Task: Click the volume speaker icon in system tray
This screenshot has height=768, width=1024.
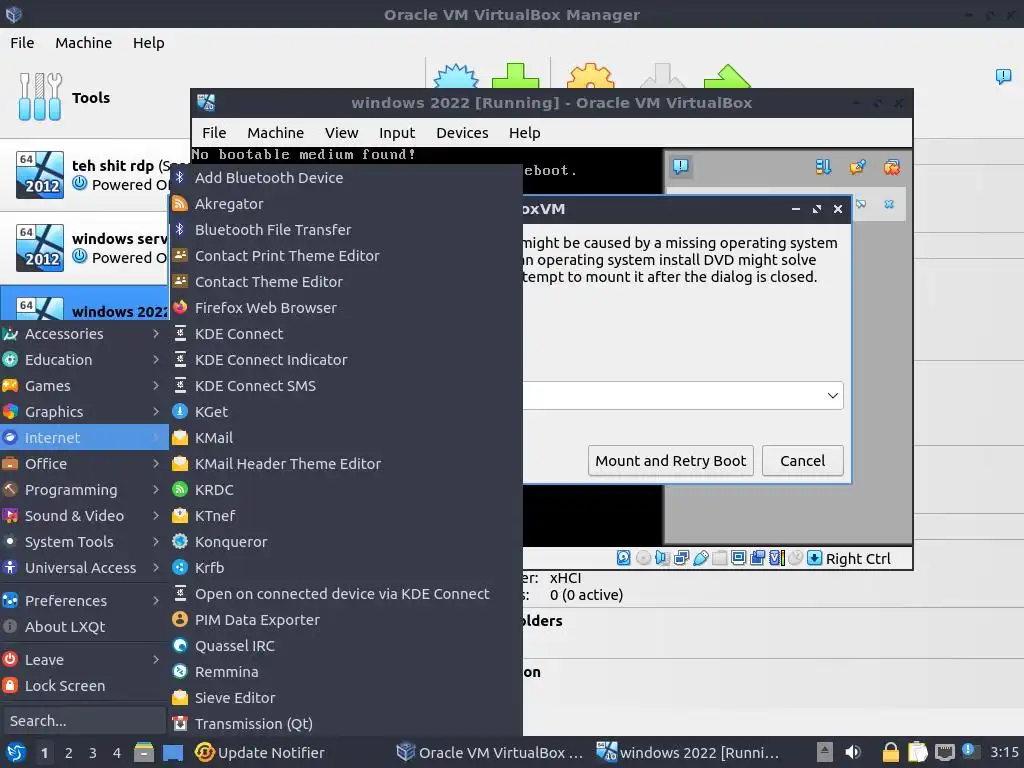Action: click(x=852, y=752)
